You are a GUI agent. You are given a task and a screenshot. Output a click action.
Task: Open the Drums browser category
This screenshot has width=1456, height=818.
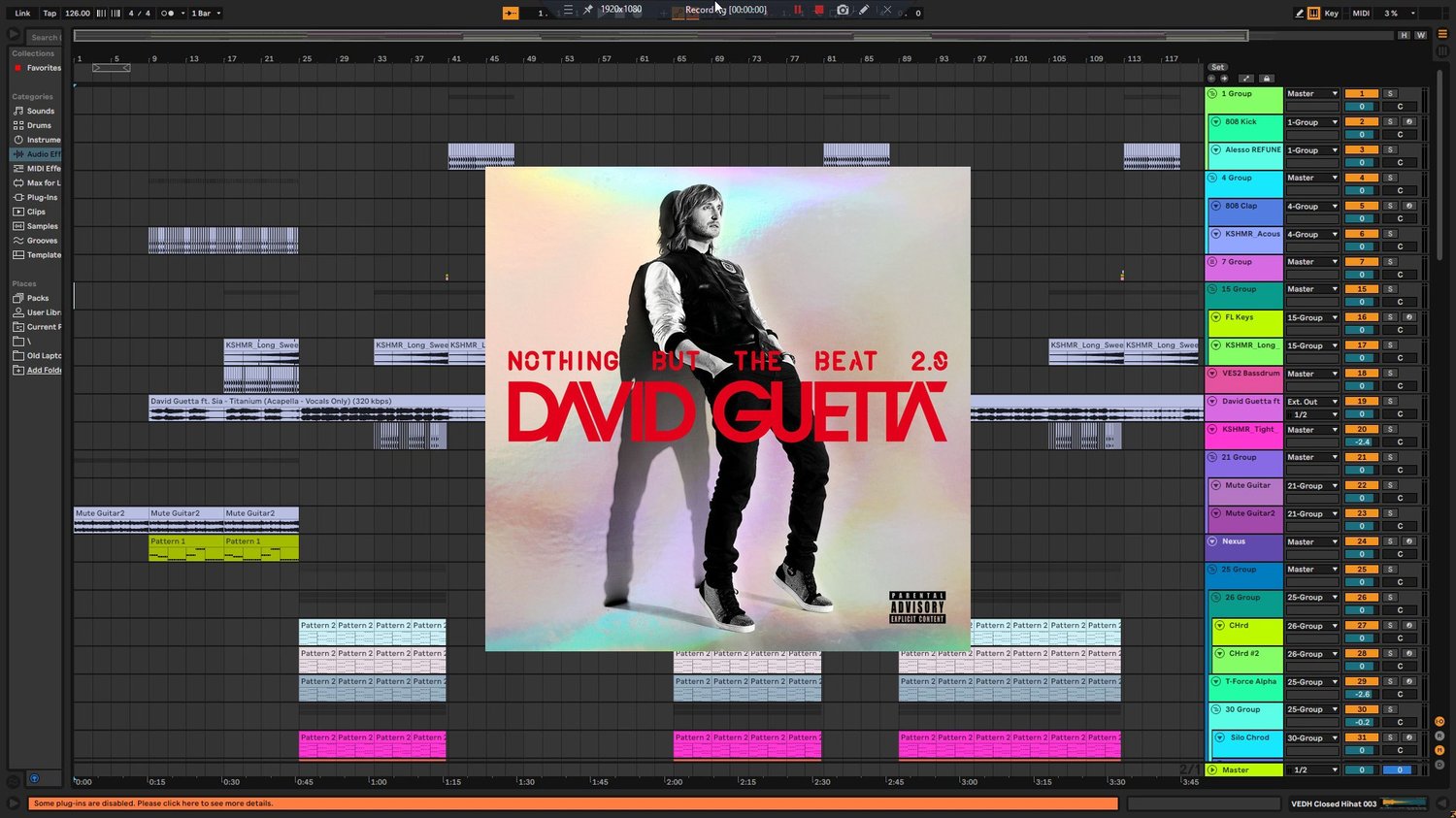(35, 125)
